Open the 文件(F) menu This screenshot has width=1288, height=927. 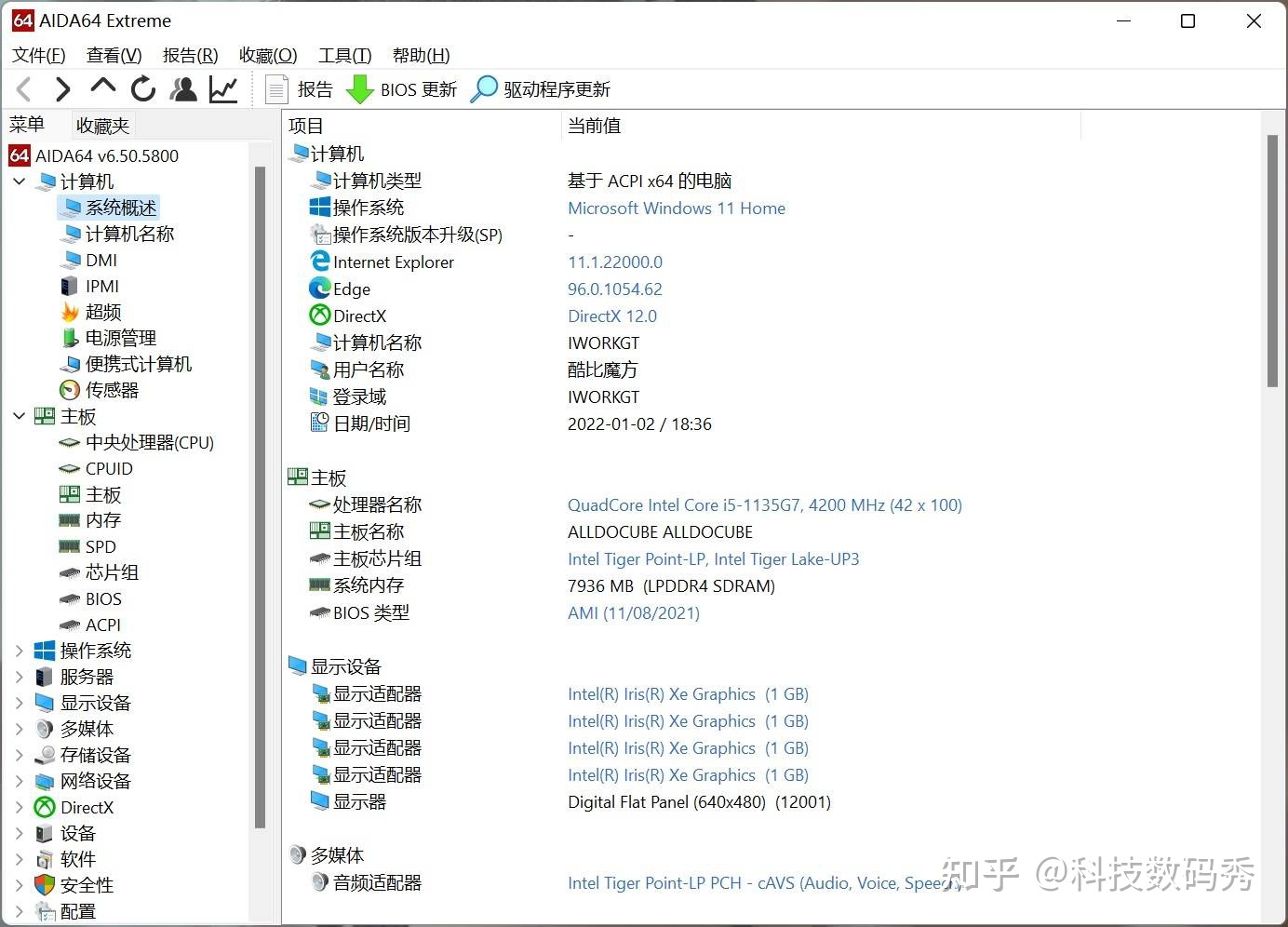click(39, 55)
